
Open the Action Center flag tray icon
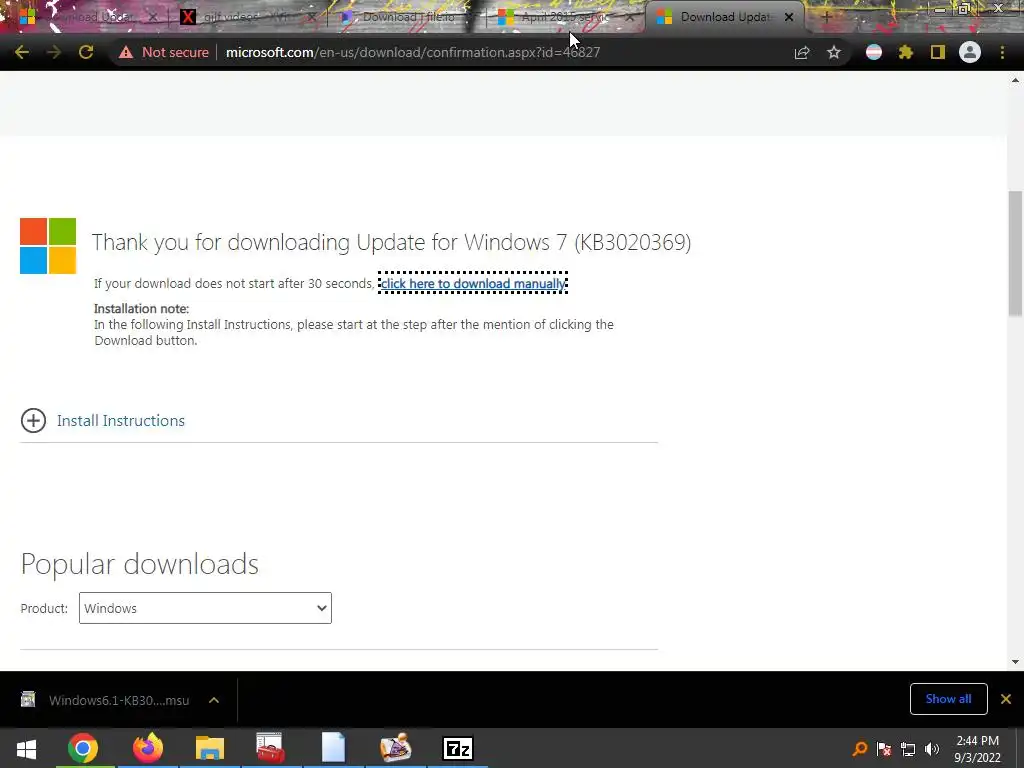(884, 748)
